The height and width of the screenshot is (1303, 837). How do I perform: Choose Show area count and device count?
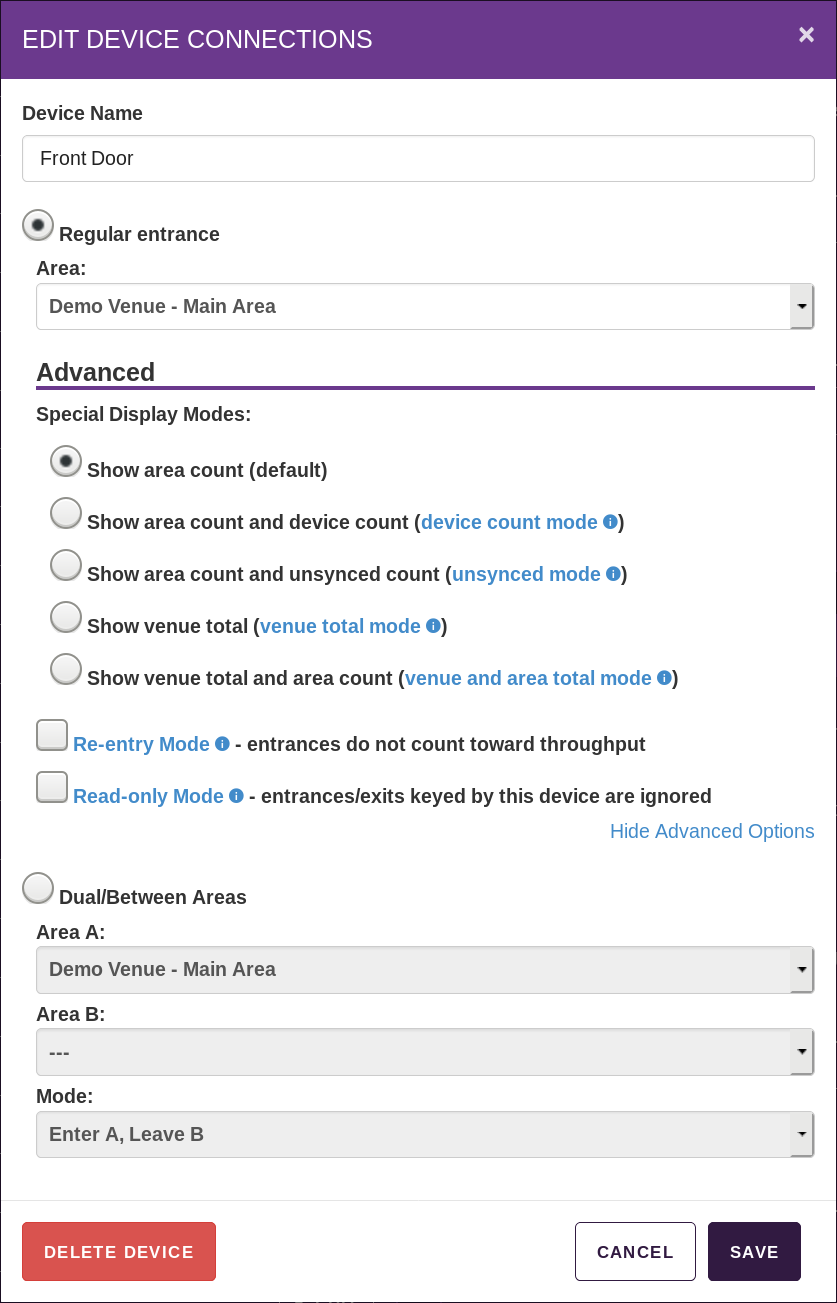tap(66, 514)
